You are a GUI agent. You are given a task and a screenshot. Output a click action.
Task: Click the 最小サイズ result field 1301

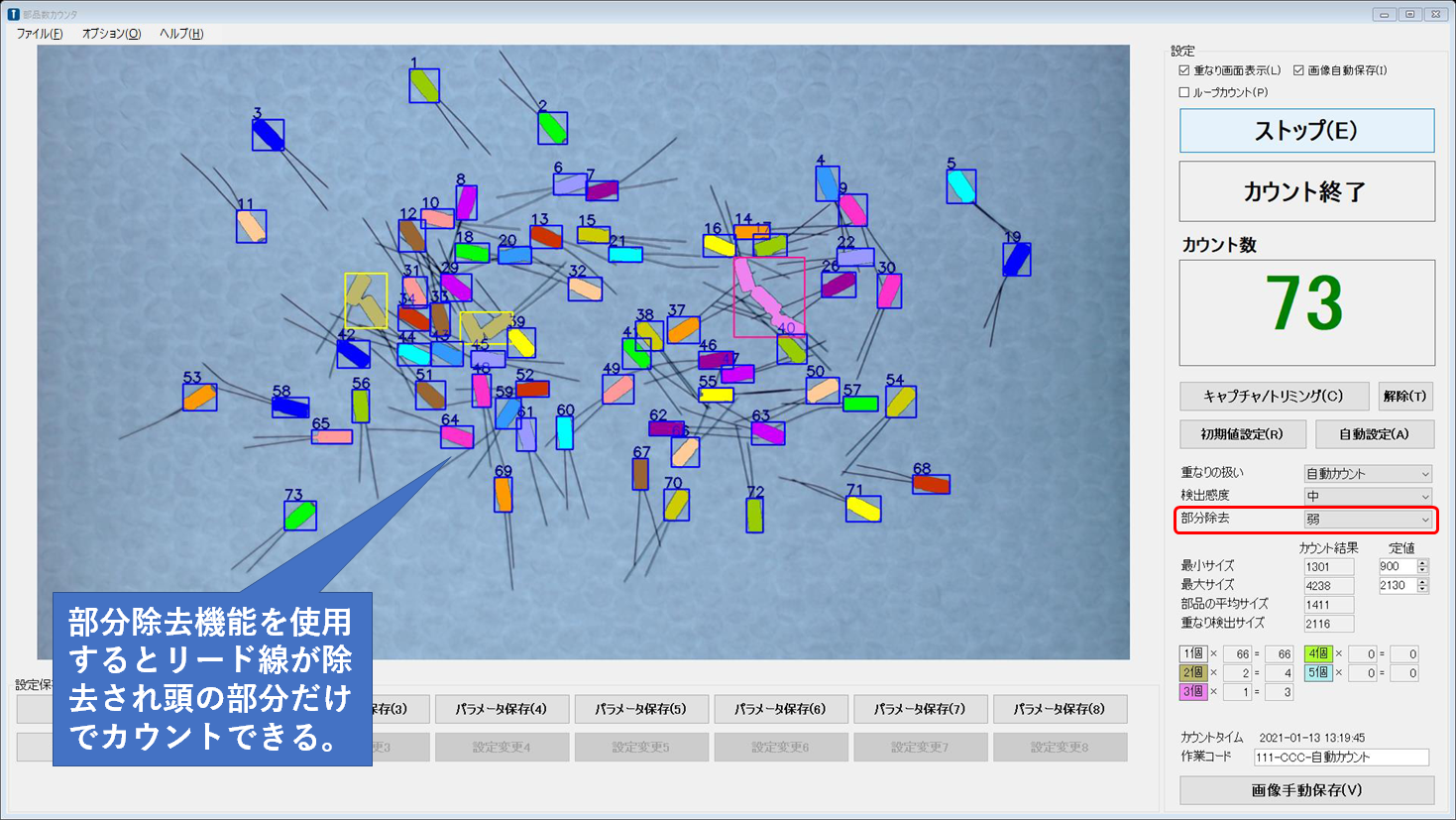click(1328, 567)
